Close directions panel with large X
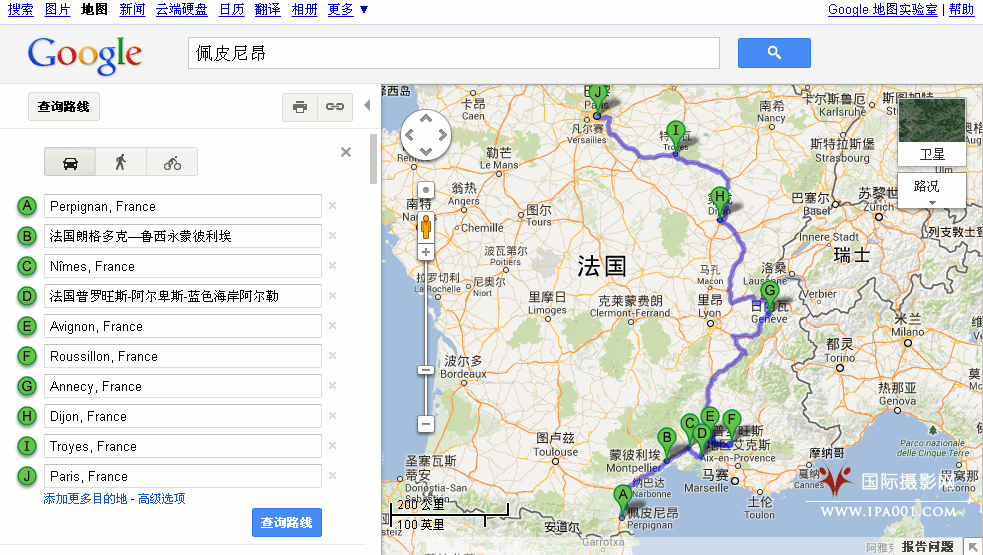The width and height of the screenshot is (983, 555). [345, 152]
